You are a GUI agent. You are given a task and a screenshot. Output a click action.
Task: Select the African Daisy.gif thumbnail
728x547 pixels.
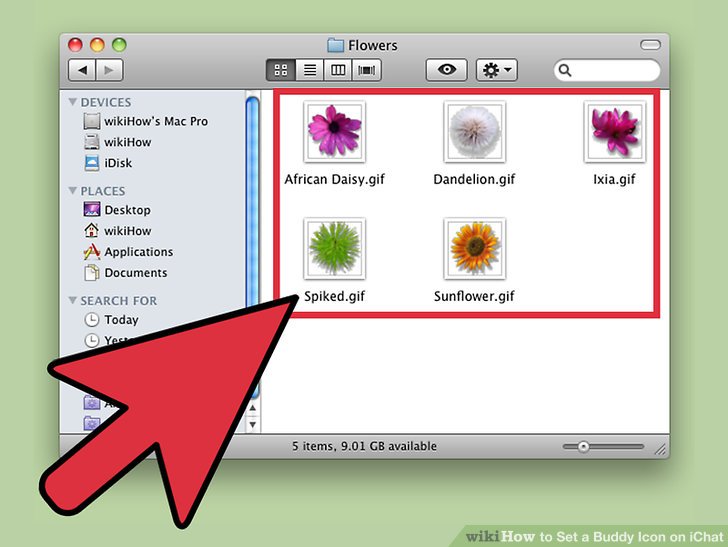[x=334, y=131]
